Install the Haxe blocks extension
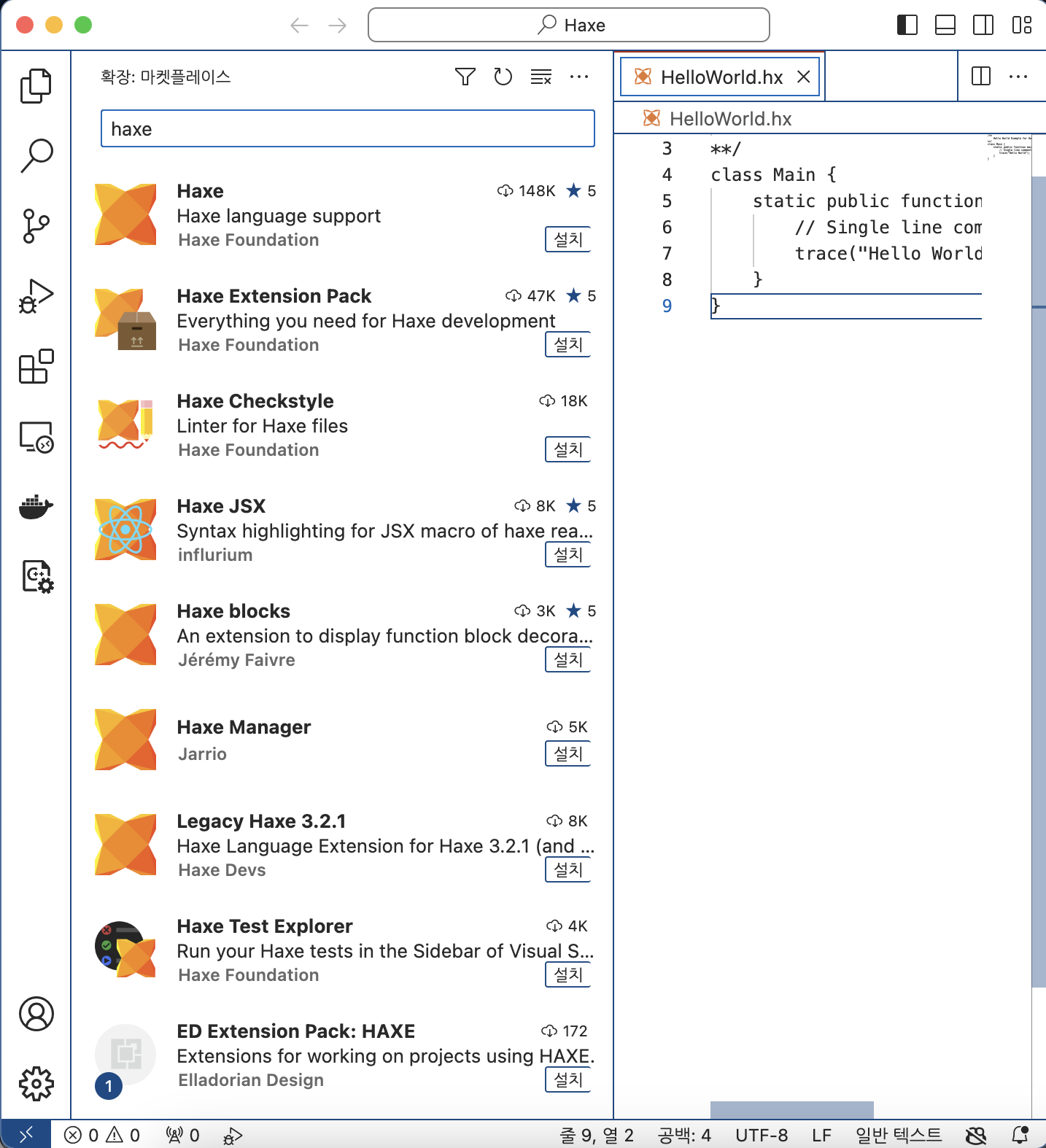This screenshot has height=1148, width=1046. [x=568, y=659]
